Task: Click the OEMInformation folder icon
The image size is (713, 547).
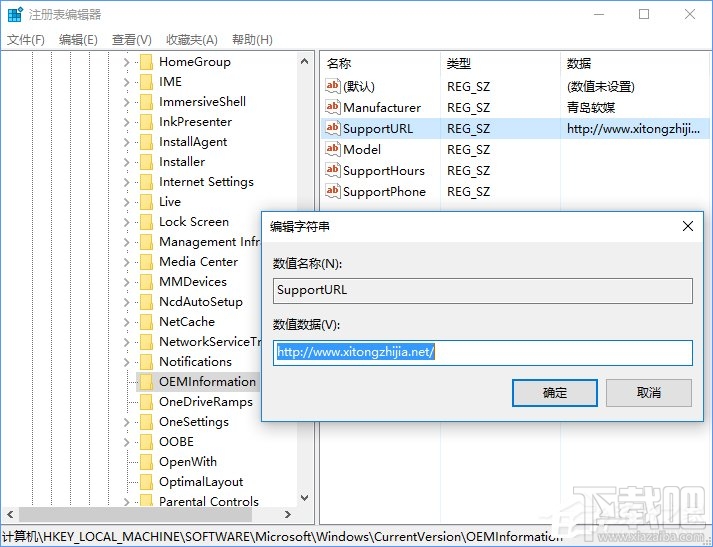Action: click(146, 382)
